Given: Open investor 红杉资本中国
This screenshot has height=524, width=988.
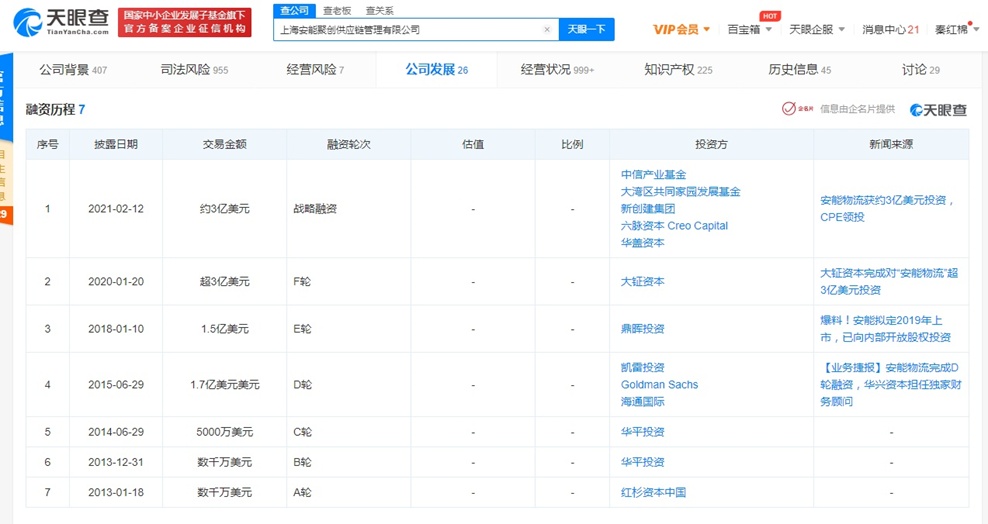Looking at the screenshot, I should point(653,493).
